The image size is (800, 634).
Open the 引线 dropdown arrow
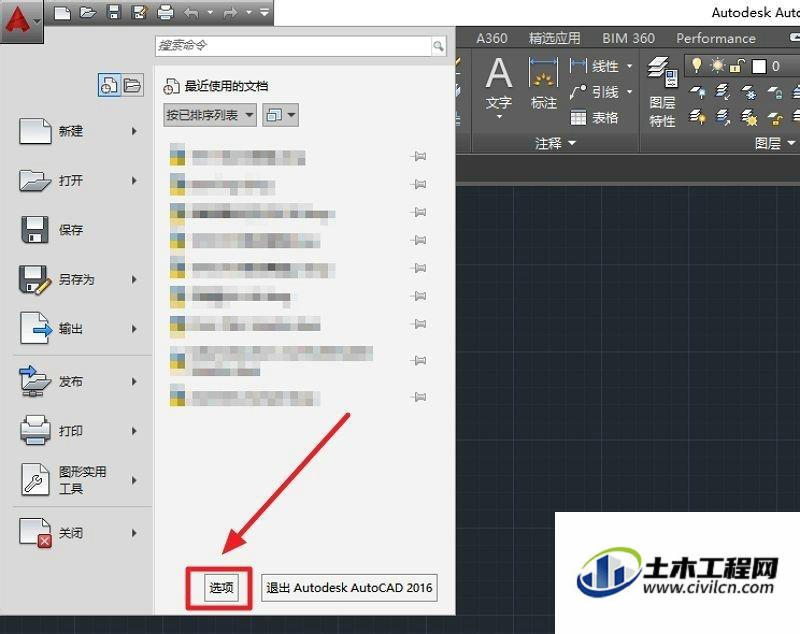coord(629,92)
